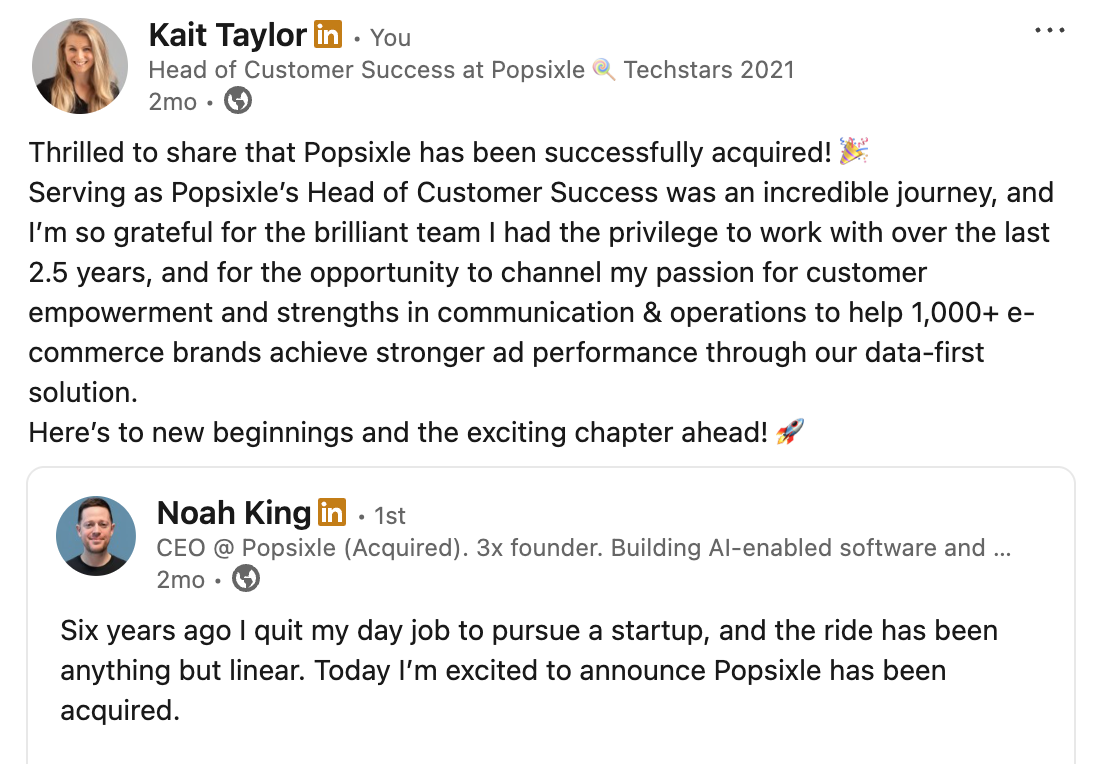Open the post options three-dot menu

1049,31
